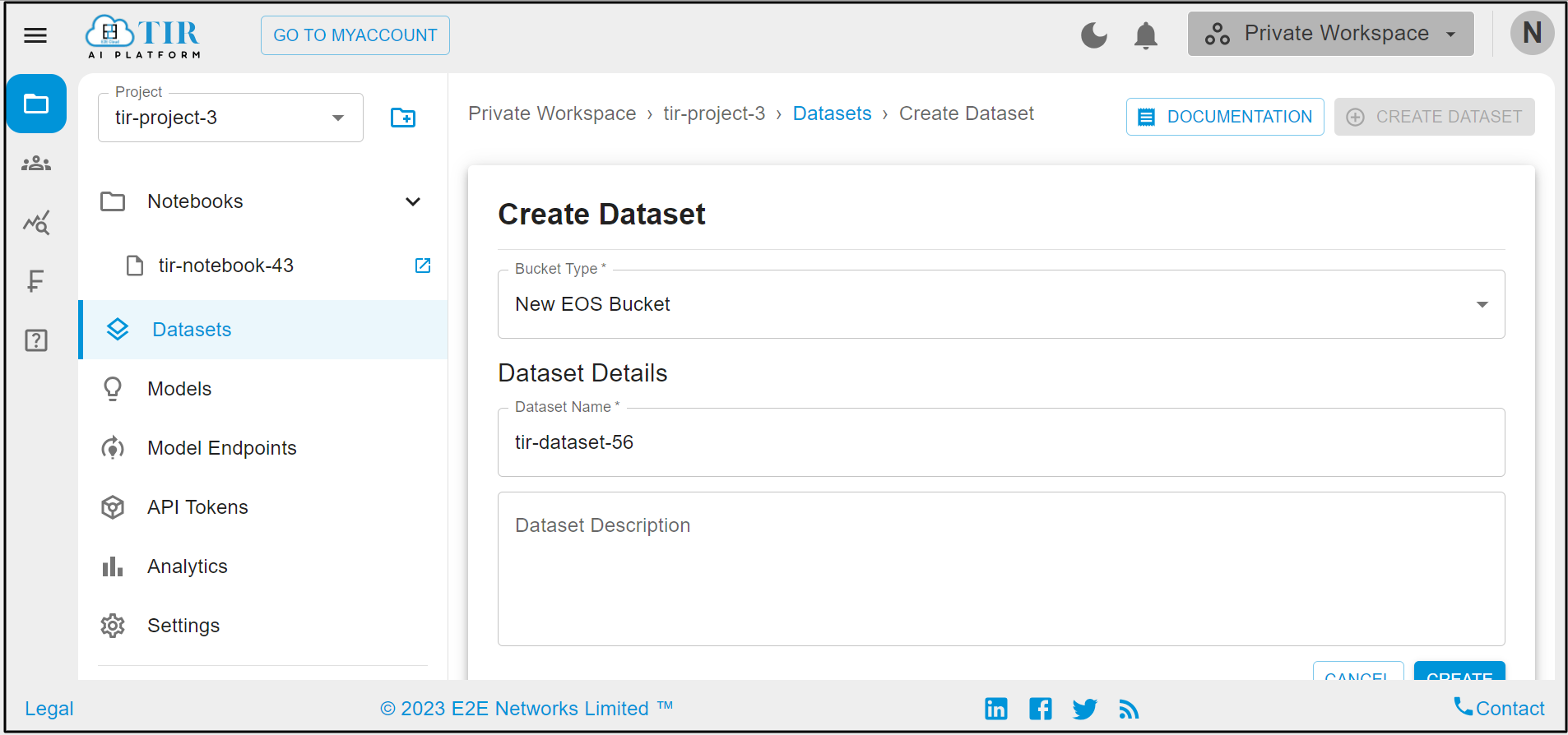Open the user avatar N menu
1568x735 pixels.
coord(1532,33)
